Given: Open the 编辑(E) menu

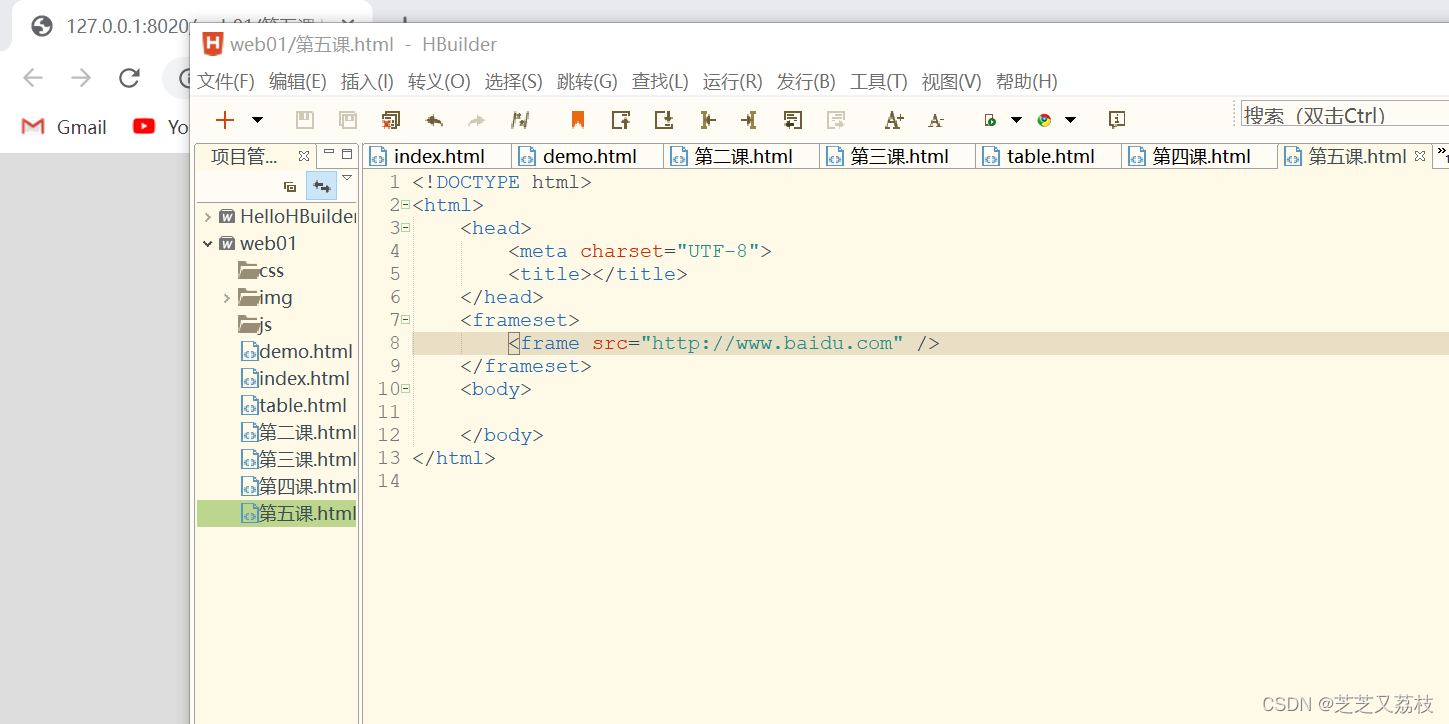Looking at the screenshot, I should point(298,81).
